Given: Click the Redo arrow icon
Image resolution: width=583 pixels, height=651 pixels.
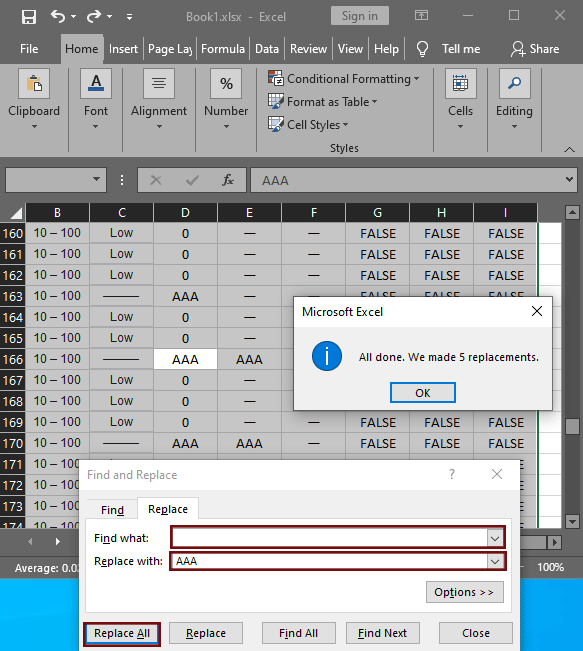Looking at the screenshot, I should tap(94, 17).
